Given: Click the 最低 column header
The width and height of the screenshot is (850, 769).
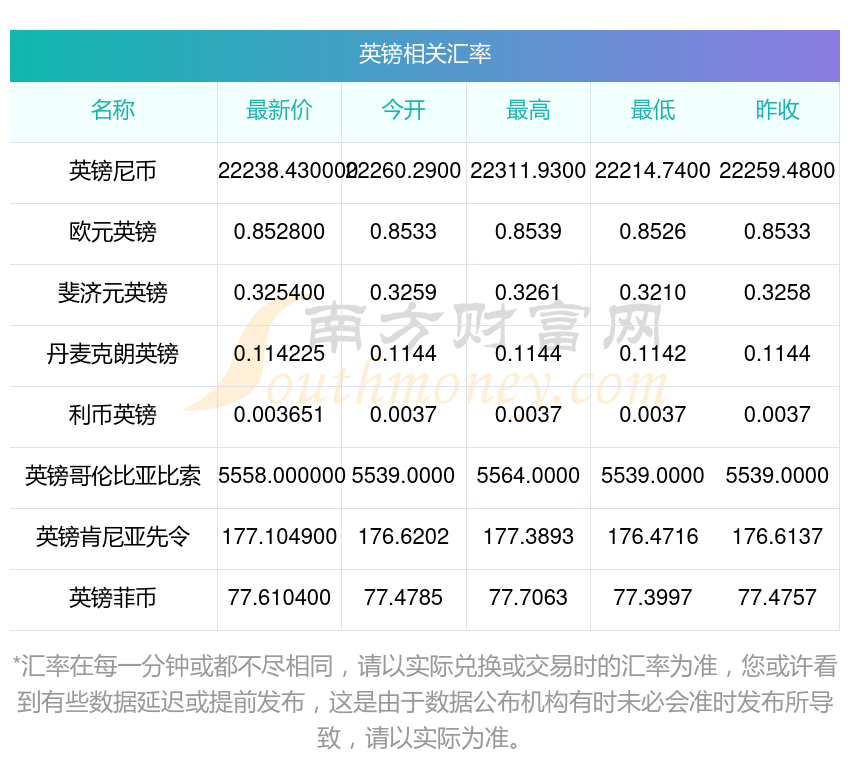Looking at the screenshot, I should pyautogui.click(x=653, y=110).
